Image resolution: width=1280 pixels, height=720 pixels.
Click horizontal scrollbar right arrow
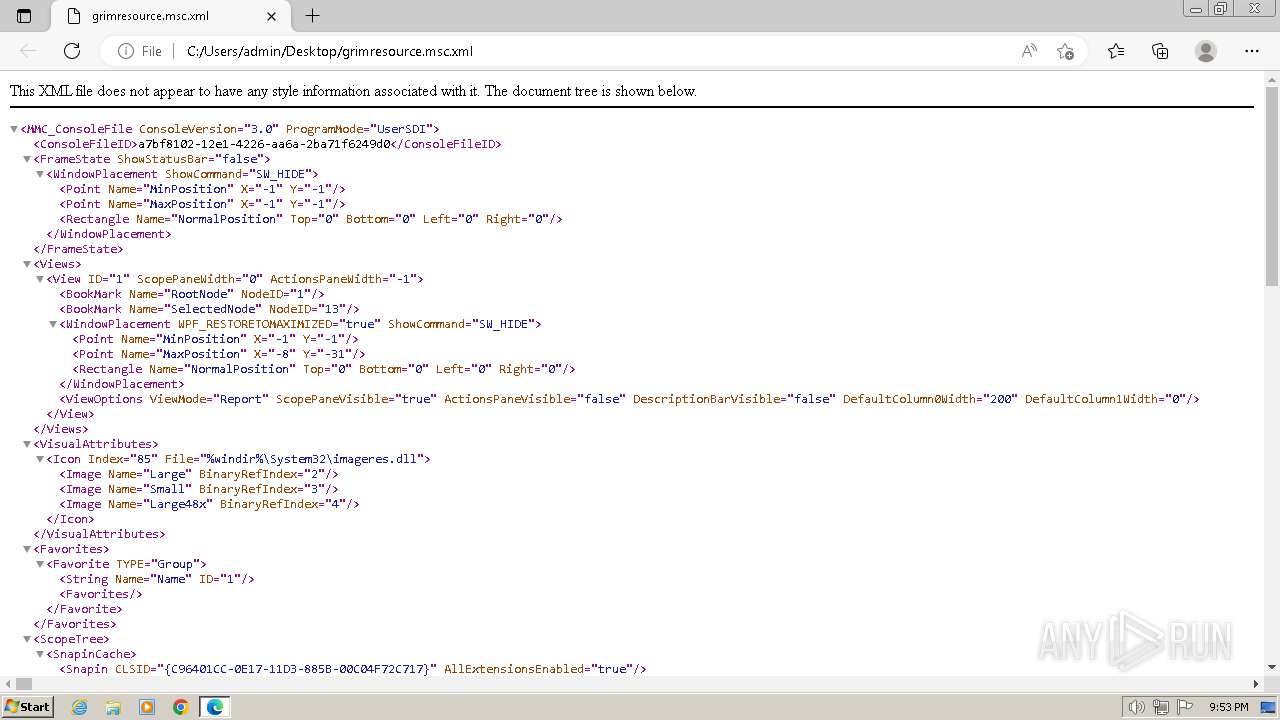1256,684
